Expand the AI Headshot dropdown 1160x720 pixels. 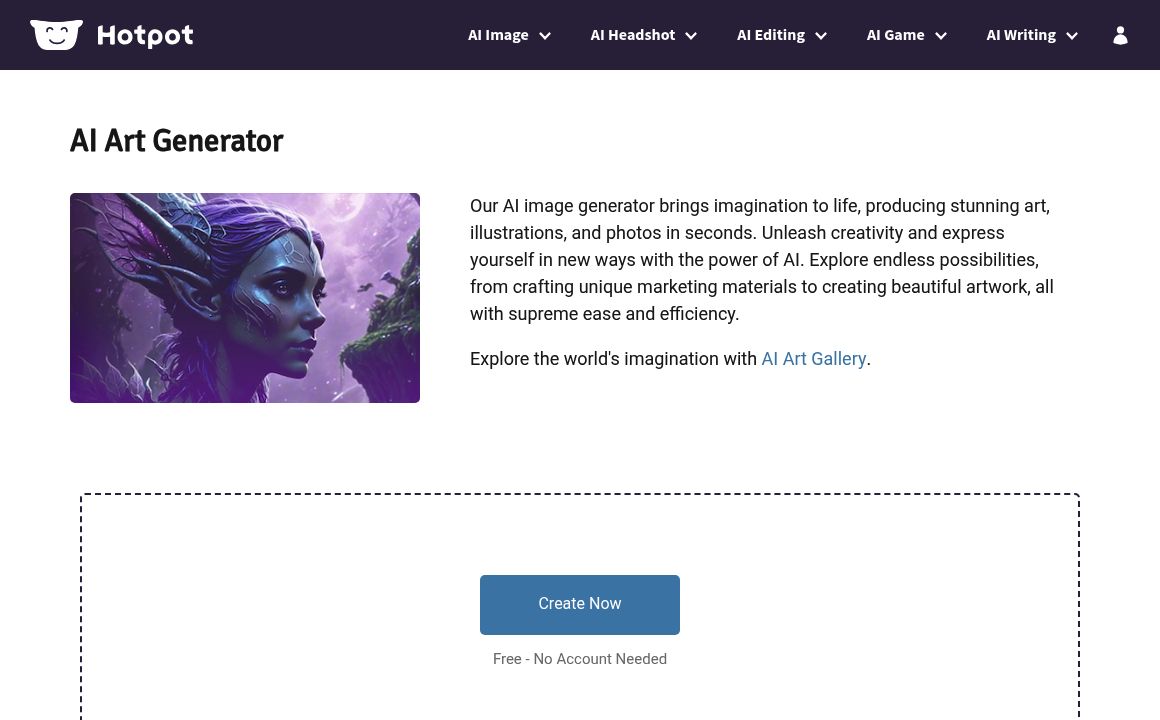pyautogui.click(x=643, y=35)
